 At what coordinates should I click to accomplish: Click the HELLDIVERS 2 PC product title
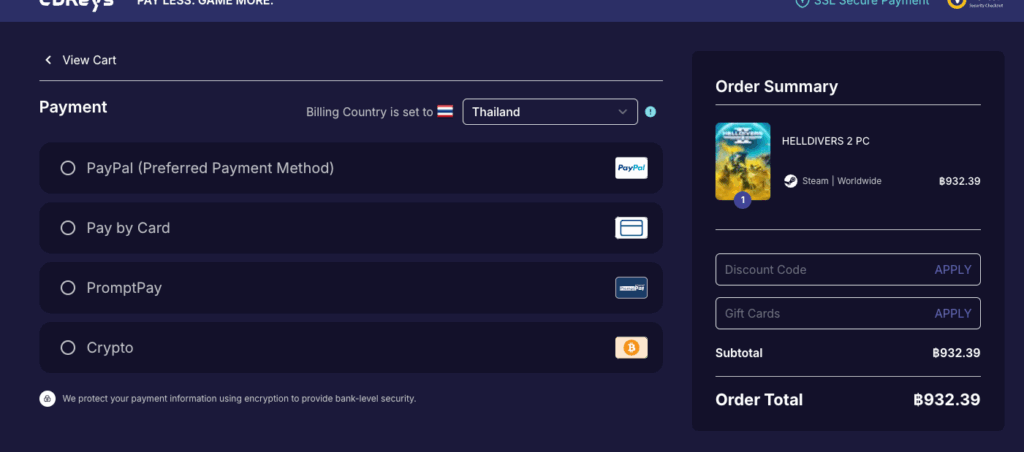pos(825,141)
